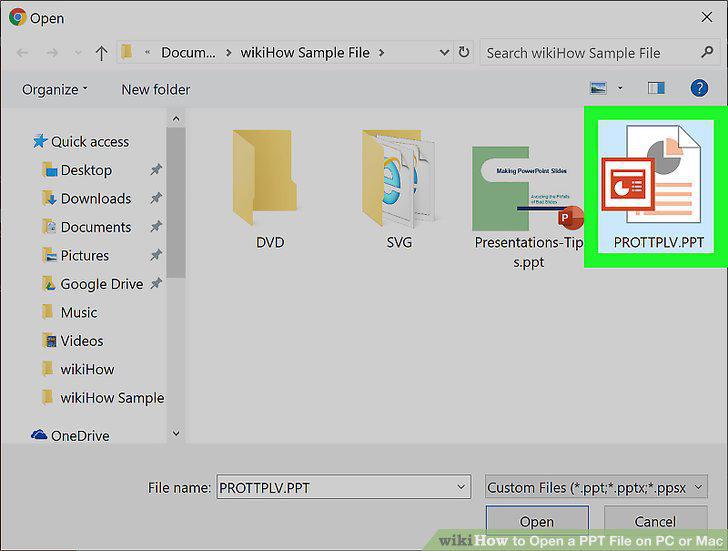This screenshot has width=728, height=551.
Task: Open Pictures in the sidebar
Action: coord(76,255)
